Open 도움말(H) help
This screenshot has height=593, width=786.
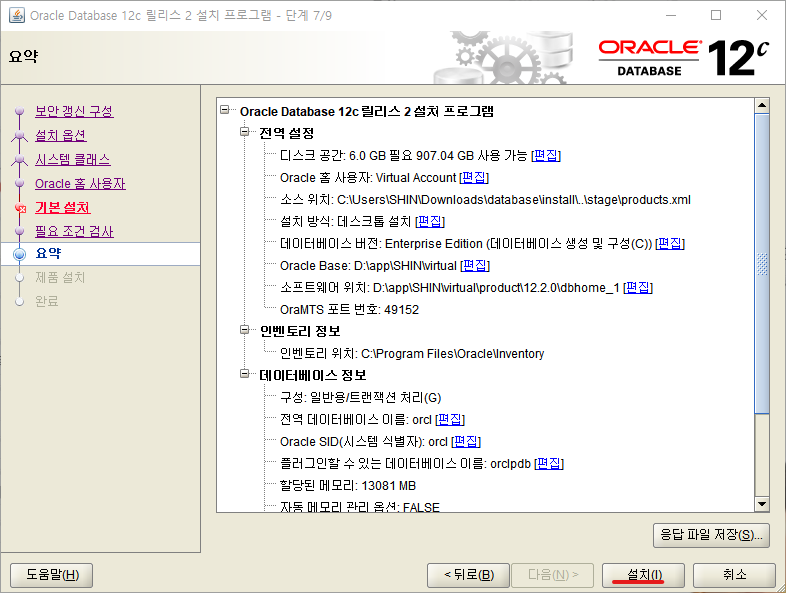point(52,575)
